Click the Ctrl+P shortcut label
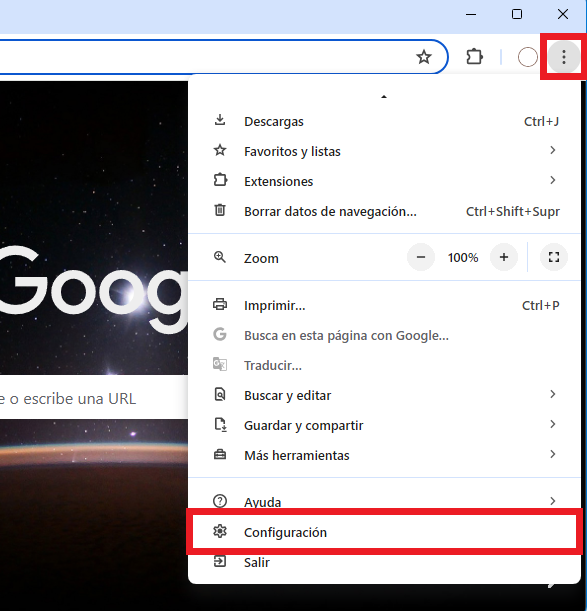This screenshot has width=587, height=611. click(x=541, y=306)
